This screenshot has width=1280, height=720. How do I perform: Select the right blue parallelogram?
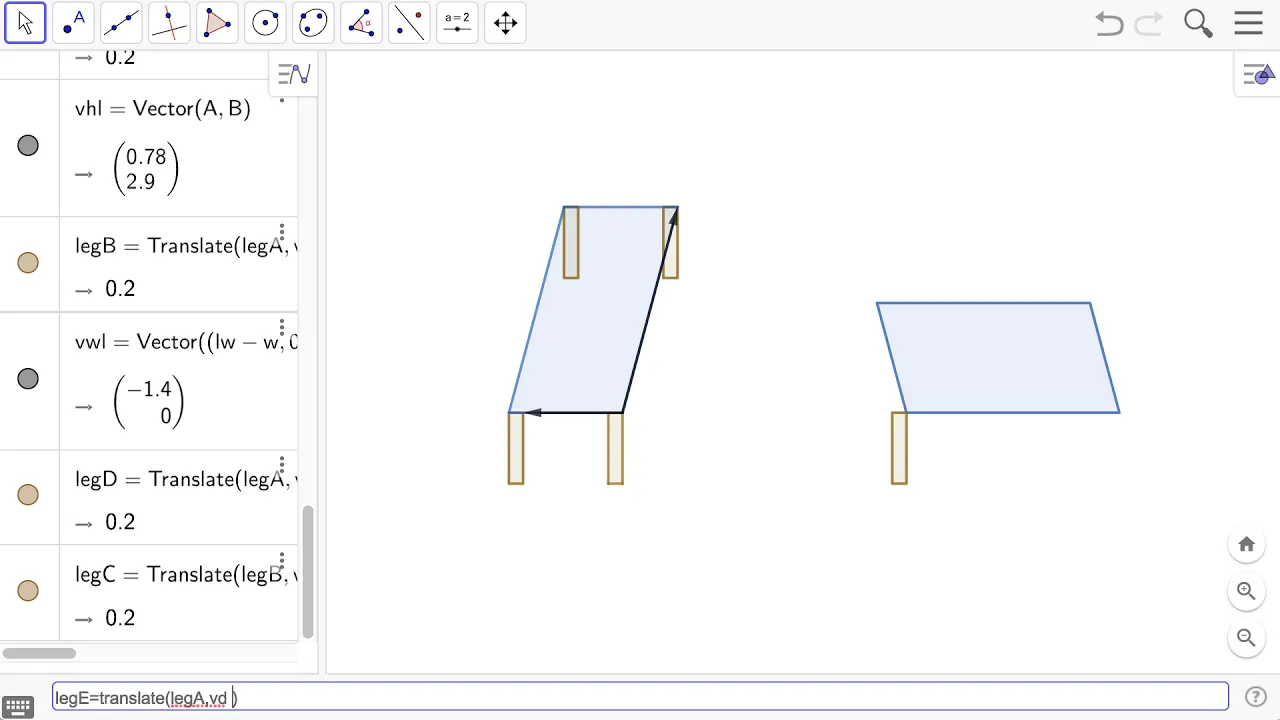(998, 357)
